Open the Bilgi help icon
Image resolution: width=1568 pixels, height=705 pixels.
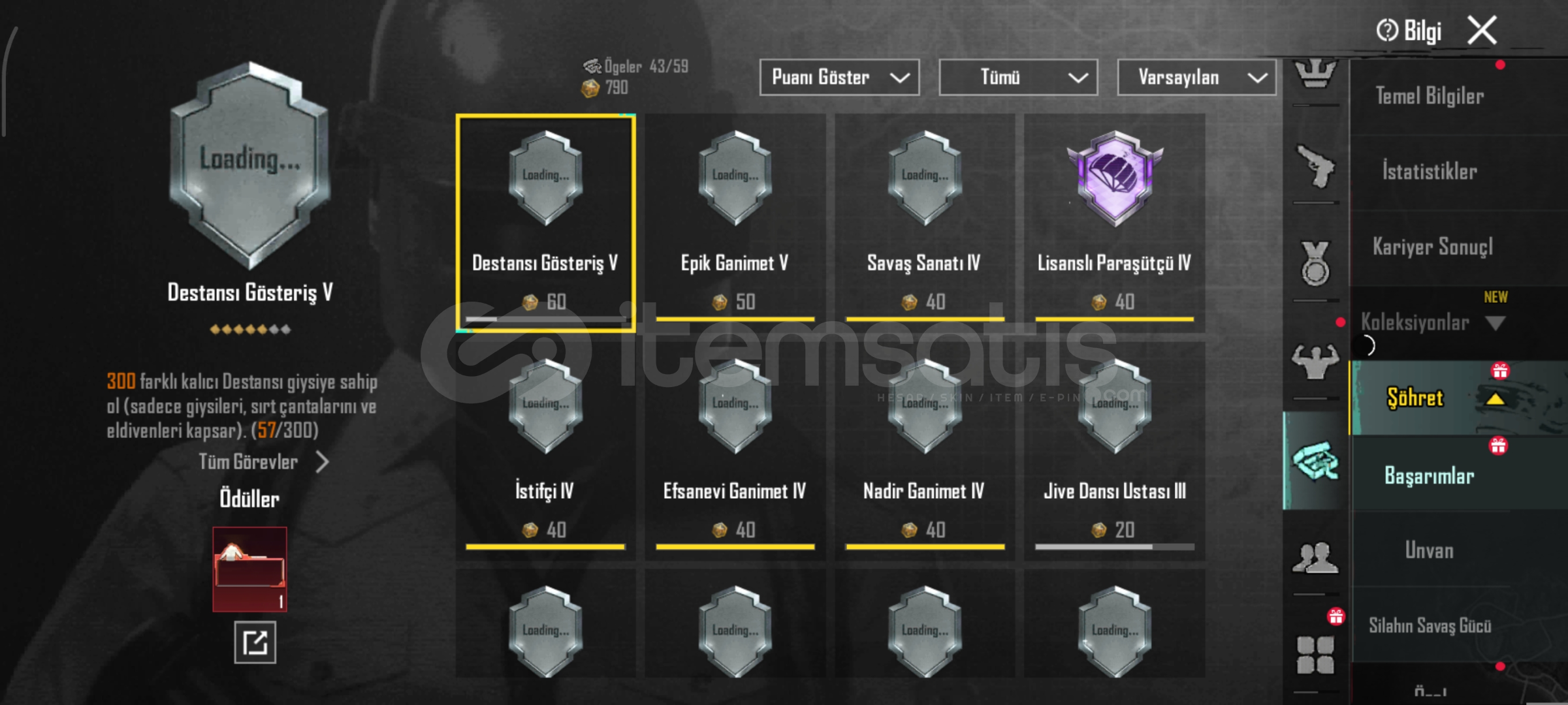click(1386, 30)
